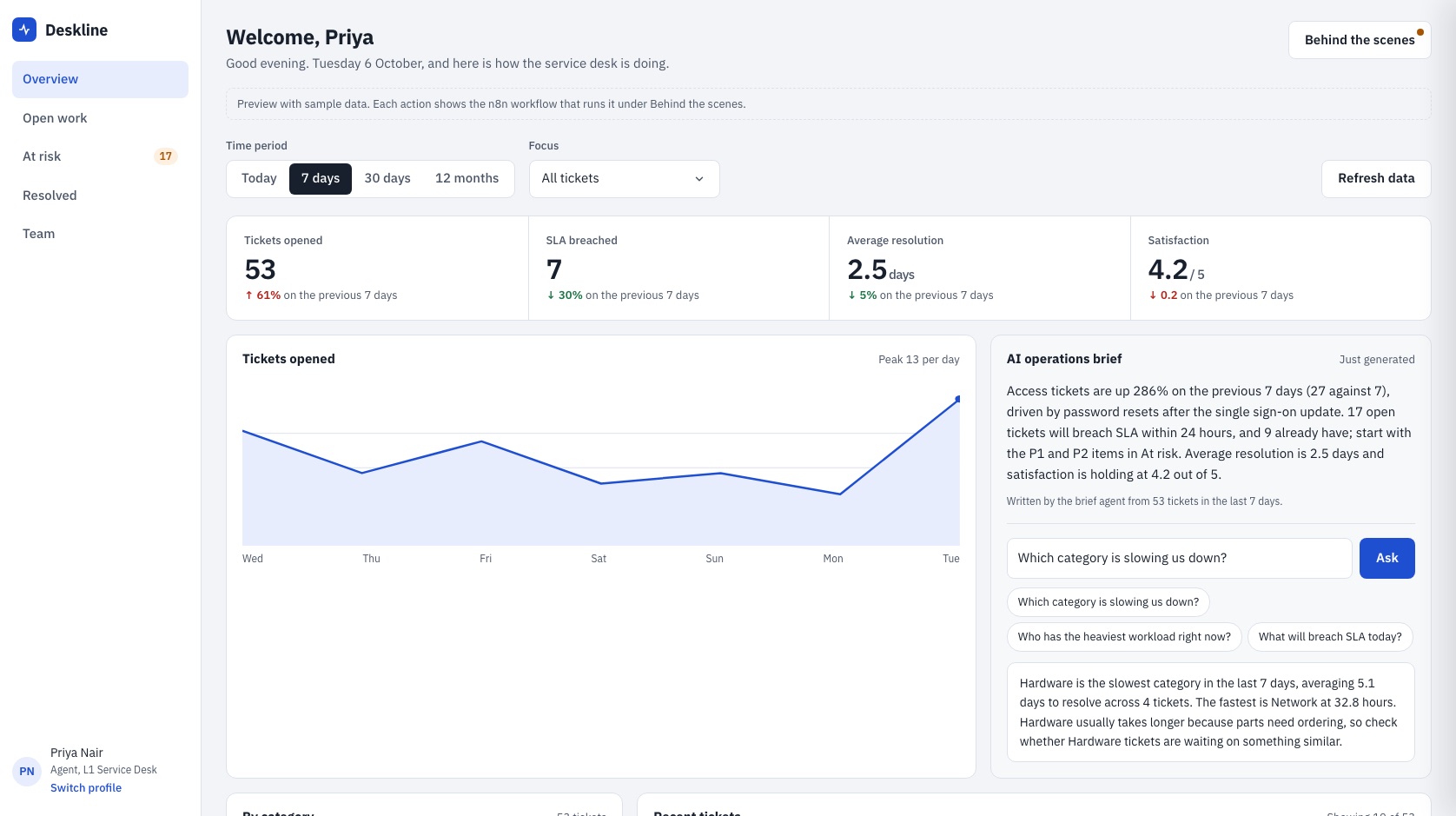This screenshot has width=1456, height=816.
Task: Click the 'Peak 13 per day' label
Action: pyautogui.click(x=918, y=360)
